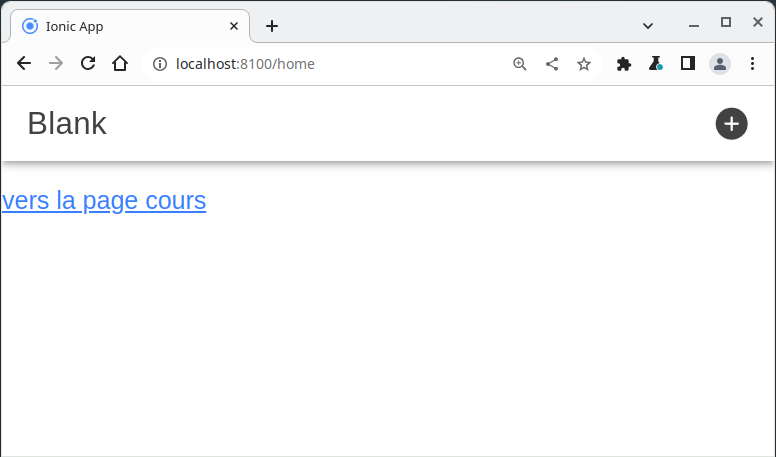This screenshot has width=776, height=457.
Task: Open the profile avatar menu
Action: point(719,64)
